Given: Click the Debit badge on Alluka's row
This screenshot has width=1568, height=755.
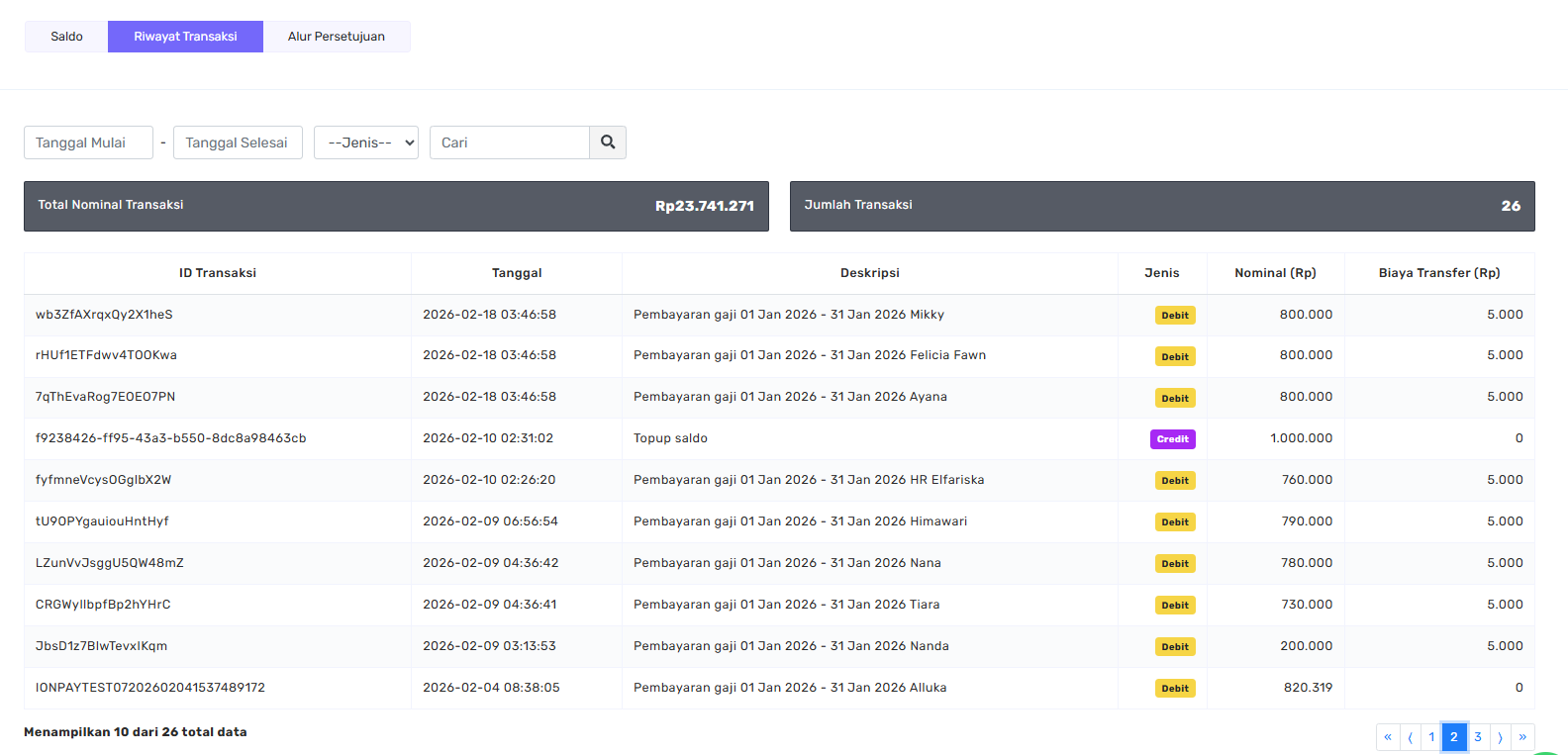Looking at the screenshot, I should click(1175, 689).
